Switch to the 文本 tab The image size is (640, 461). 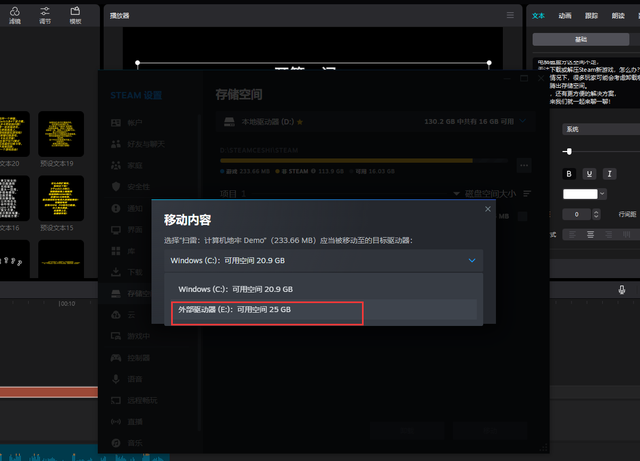pyautogui.click(x=538, y=16)
